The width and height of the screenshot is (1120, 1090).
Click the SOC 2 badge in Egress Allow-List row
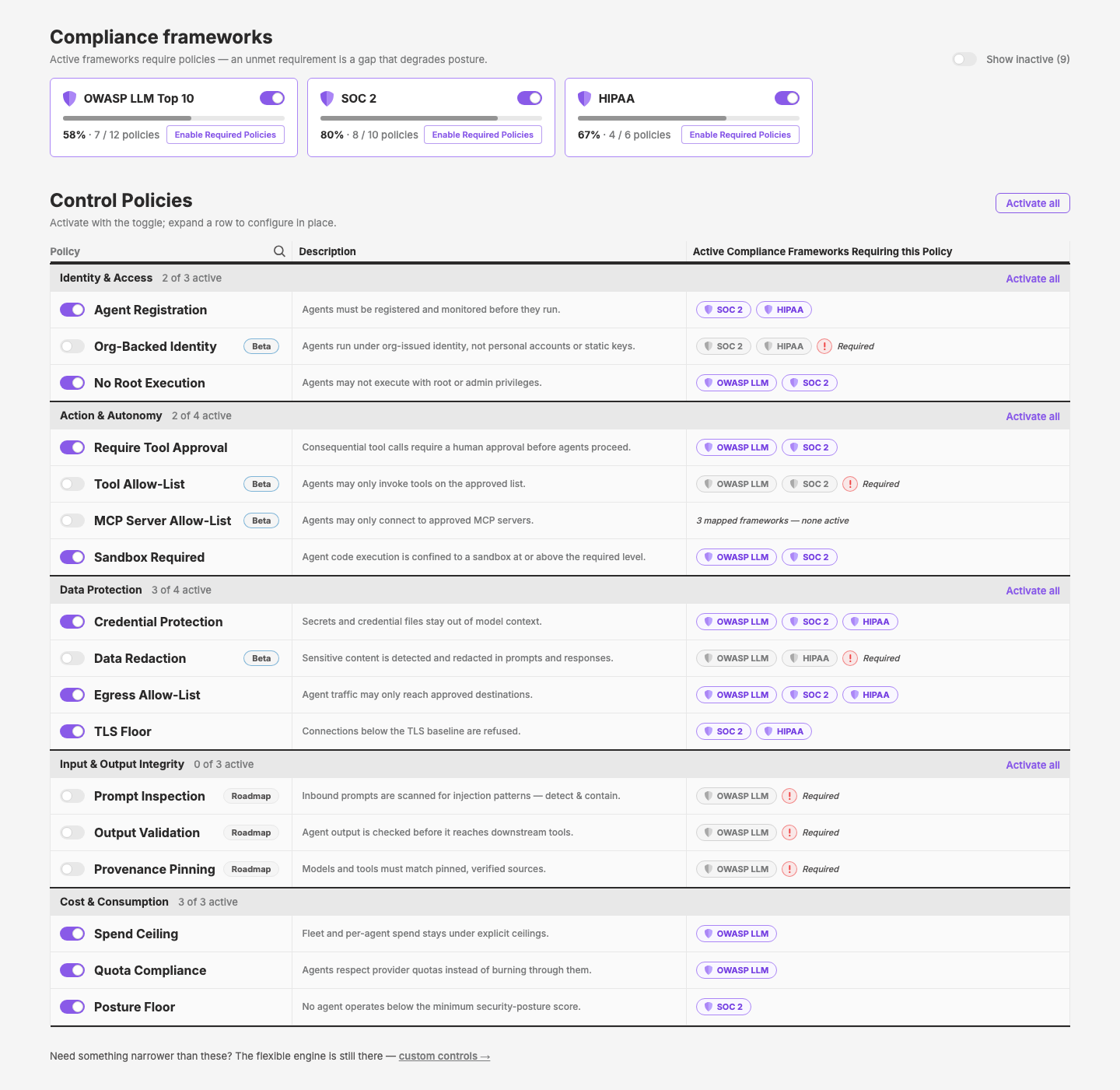(810, 695)
